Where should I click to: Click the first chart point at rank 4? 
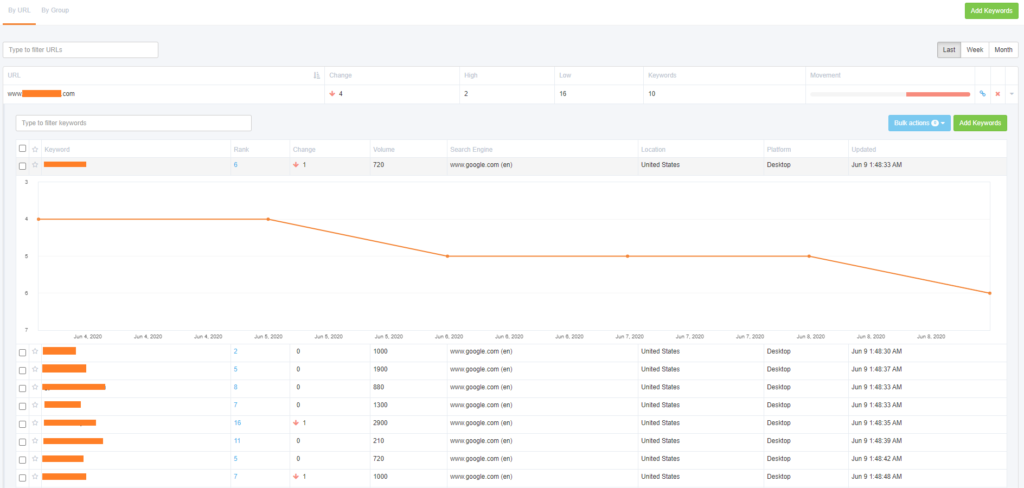[39, 219]
